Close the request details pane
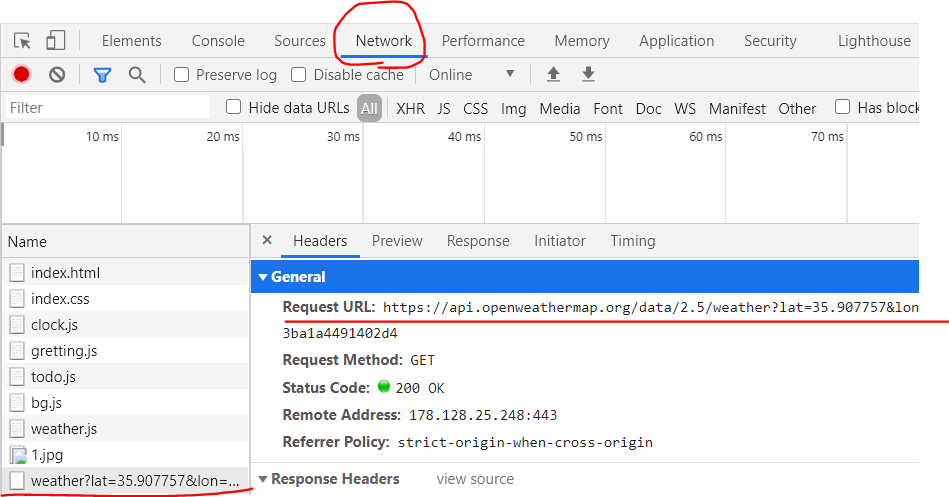 [267, 240]
